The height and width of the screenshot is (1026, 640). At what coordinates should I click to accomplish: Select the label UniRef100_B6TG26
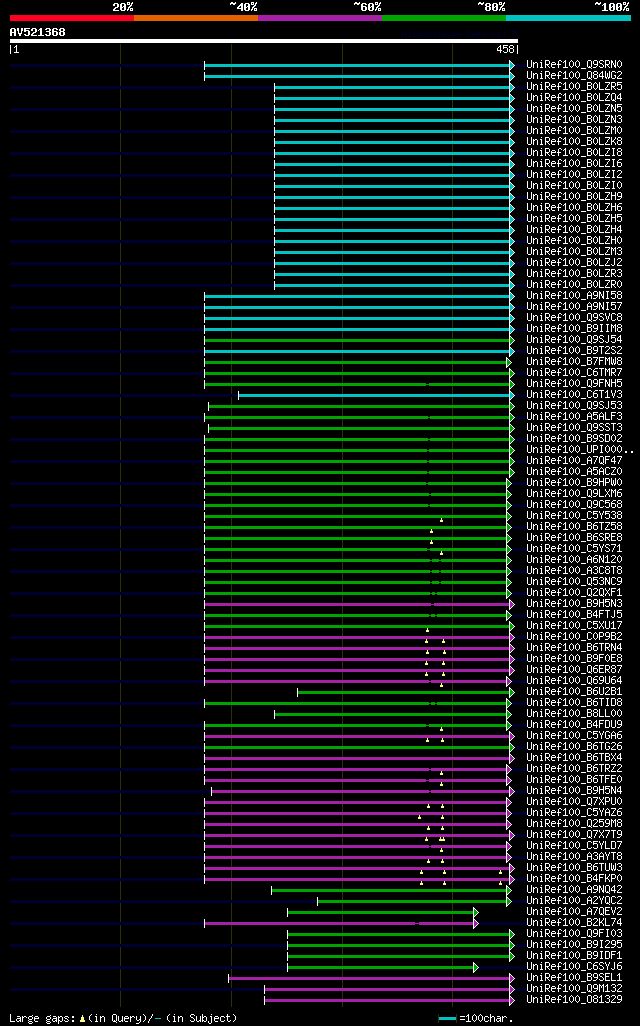click(x=575, y=747)
